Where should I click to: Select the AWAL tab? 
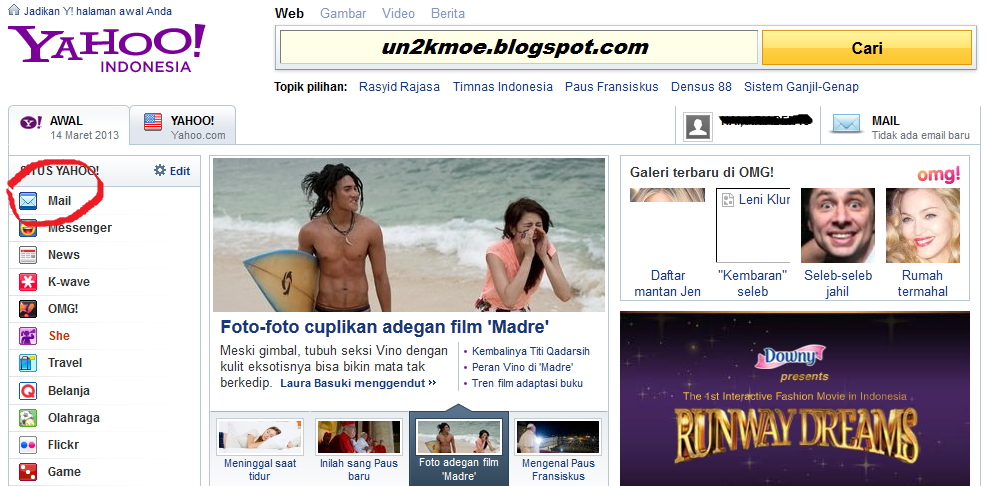tap(69, 126)
